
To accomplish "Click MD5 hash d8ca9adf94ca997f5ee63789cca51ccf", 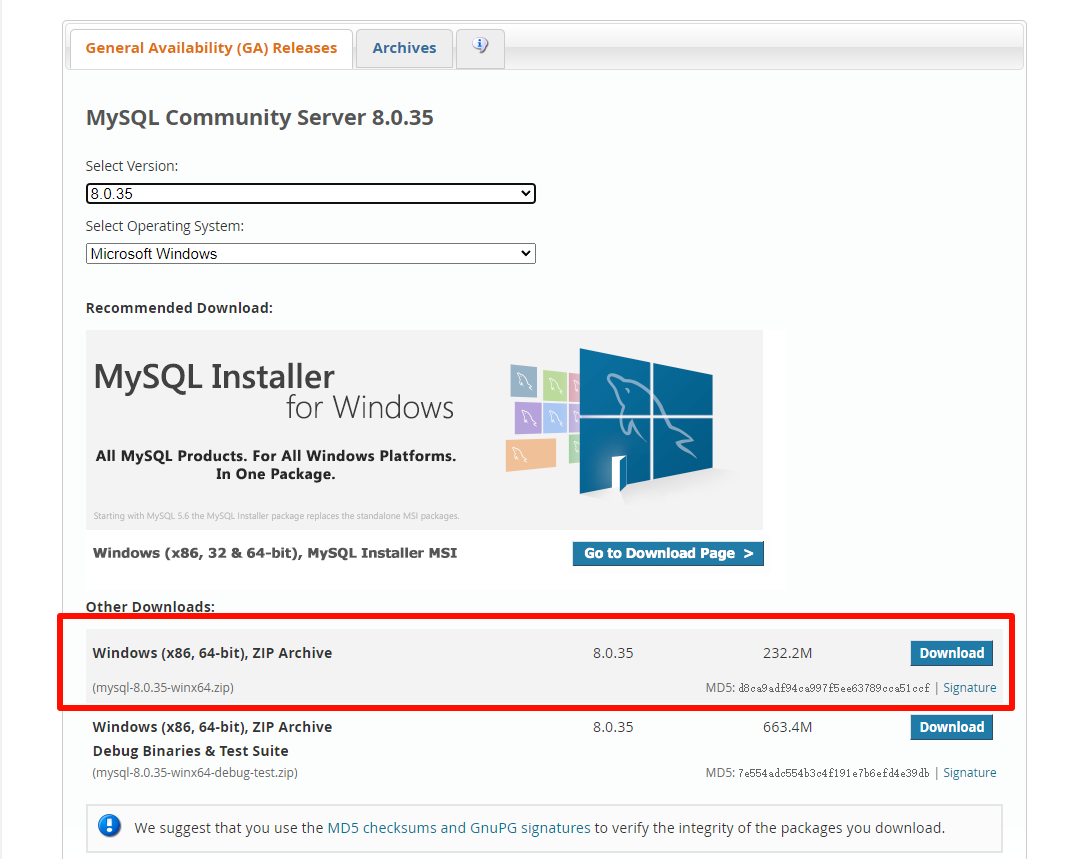I will click(x=834, y=689).
